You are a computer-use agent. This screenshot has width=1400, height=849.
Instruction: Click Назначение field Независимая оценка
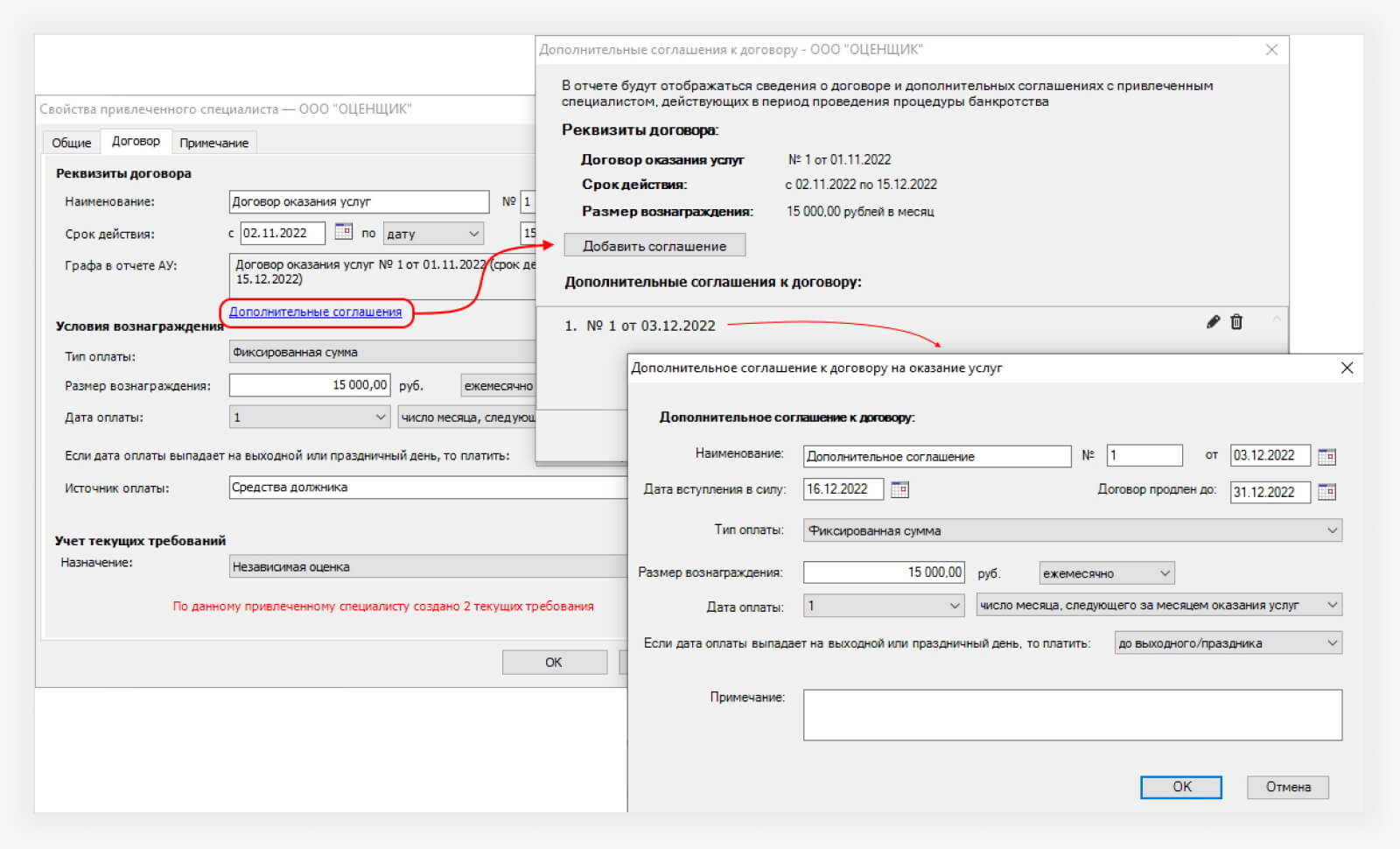[428, 567]
